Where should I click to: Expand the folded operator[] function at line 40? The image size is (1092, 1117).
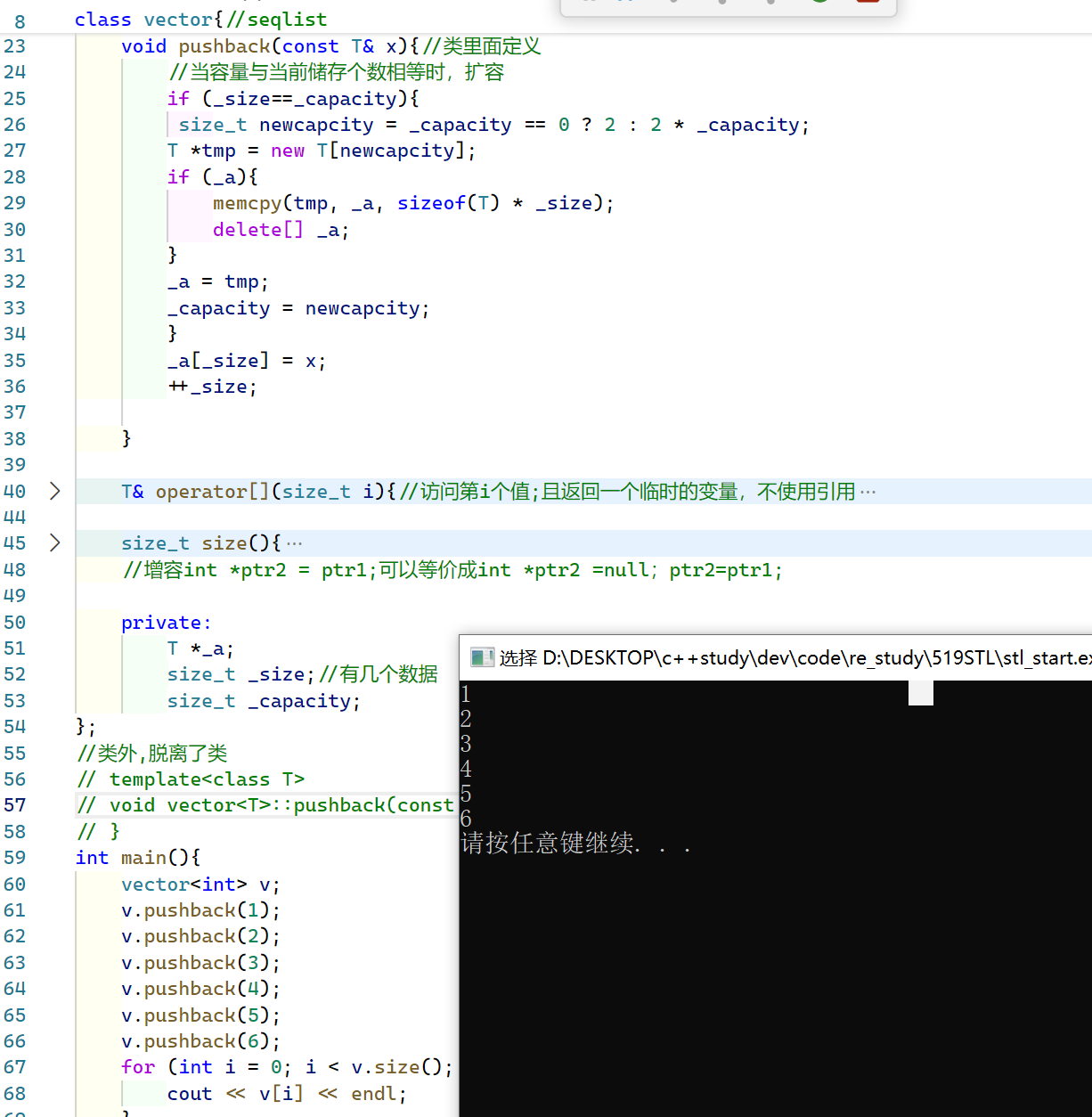pyautogui.click(x=55, y=491)
